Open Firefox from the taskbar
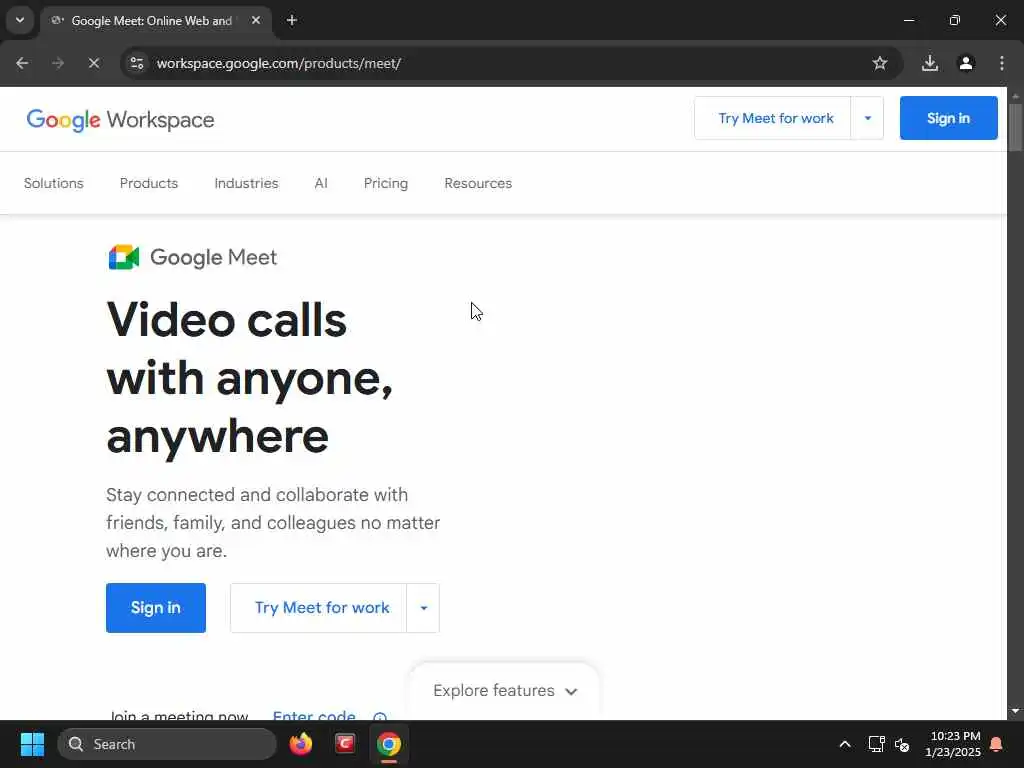This screenshot has height=768, width=1024. (301, 744)
